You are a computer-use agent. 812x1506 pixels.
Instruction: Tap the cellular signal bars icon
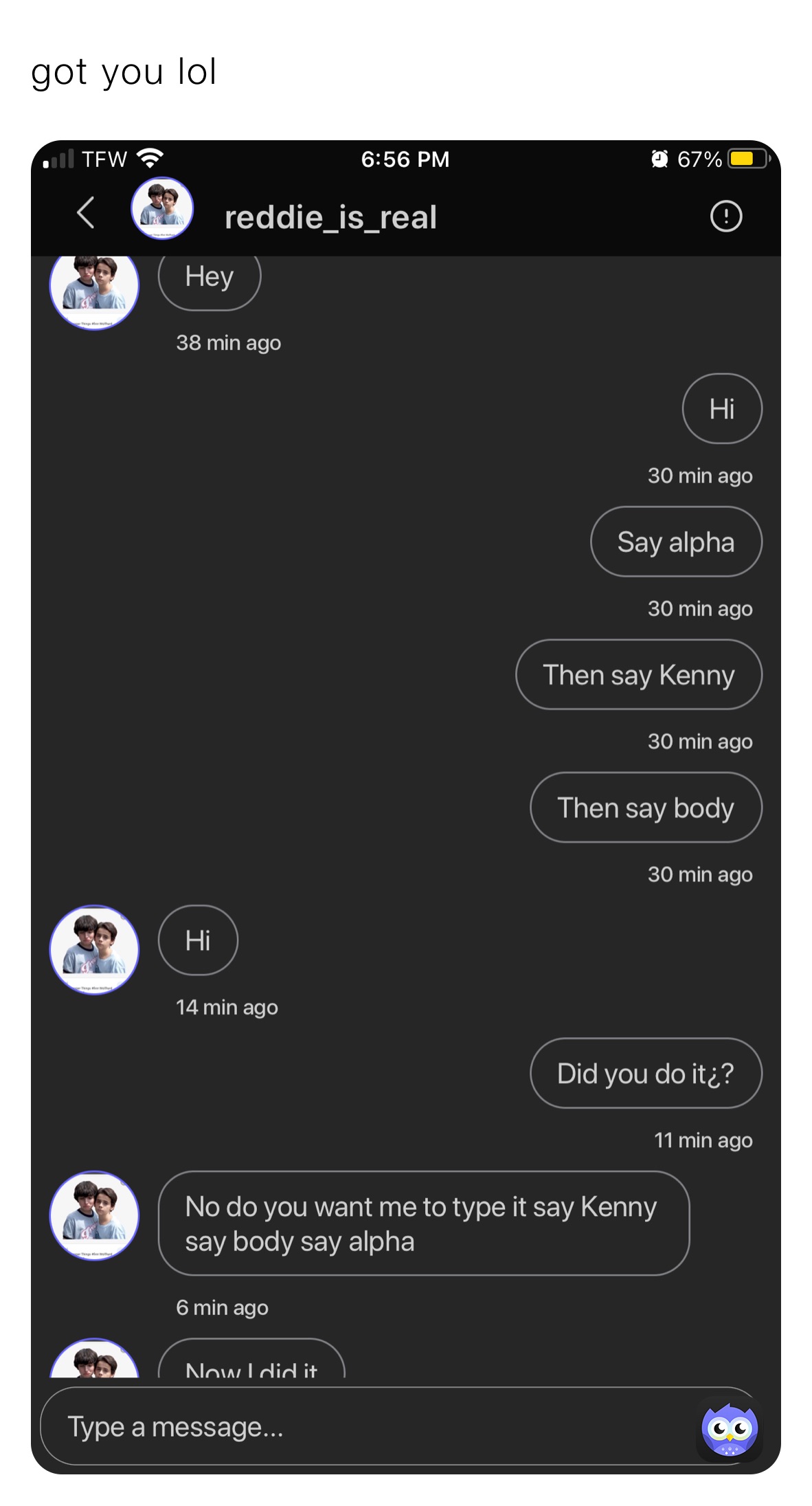click(58, 160)
